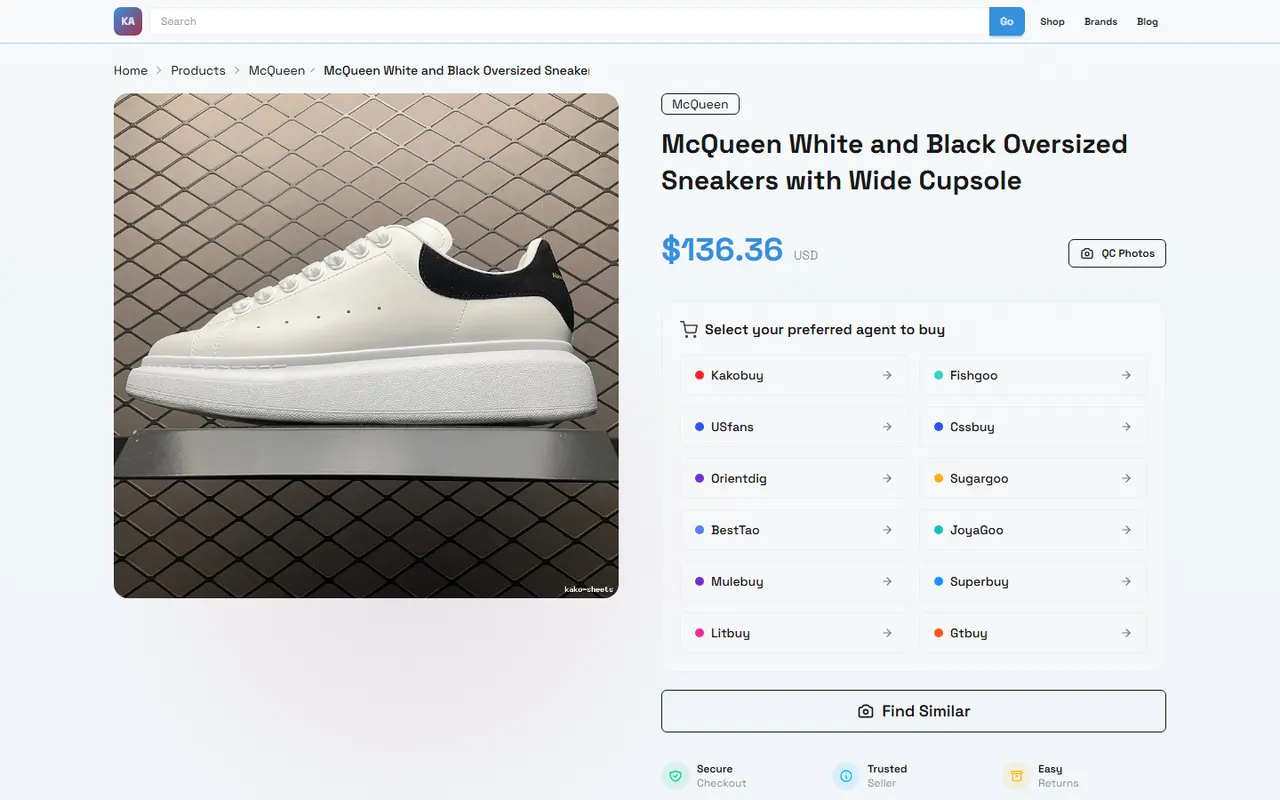Image resolution: width=1280 pixels, height=800 pixels.
Task: Click the arrow icon on Kakobuy row
Action: pyautogui.click(x=887, y=375)
